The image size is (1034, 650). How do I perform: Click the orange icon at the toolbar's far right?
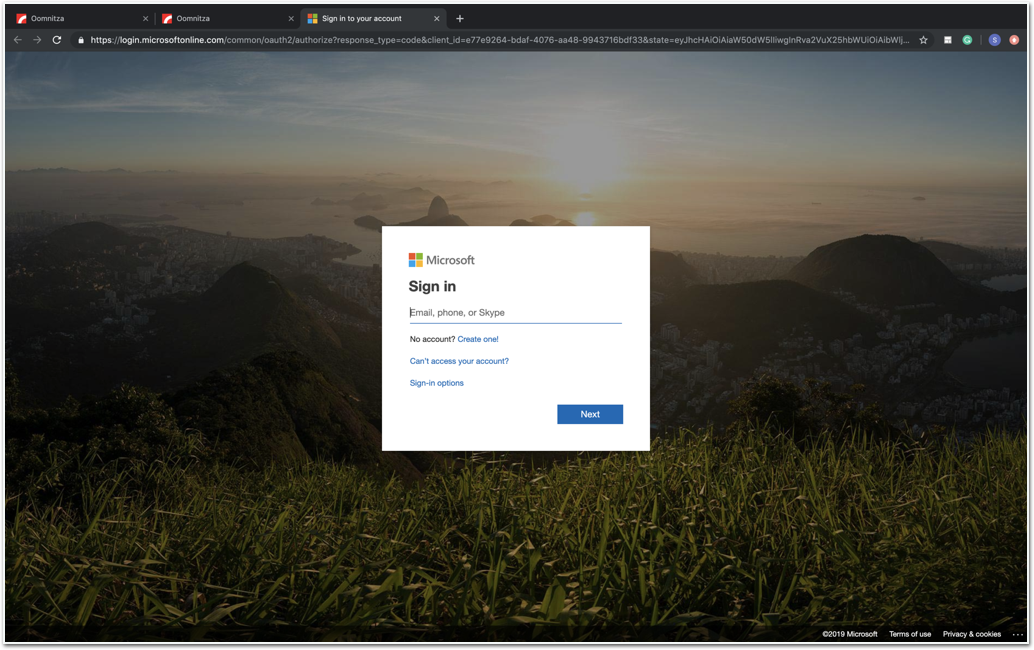coord(1014,40)
